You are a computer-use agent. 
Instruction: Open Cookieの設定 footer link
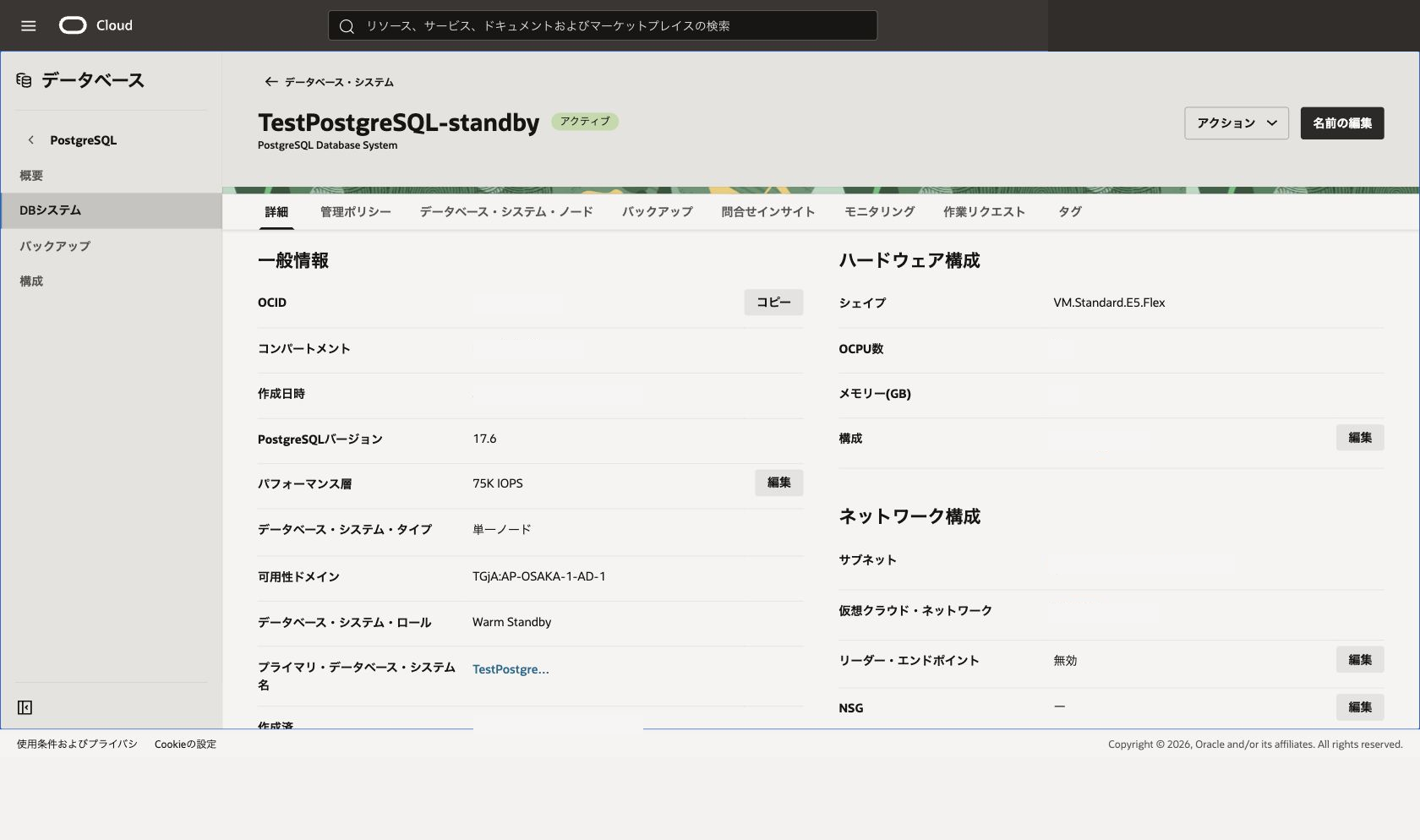(x=185, y=745)
